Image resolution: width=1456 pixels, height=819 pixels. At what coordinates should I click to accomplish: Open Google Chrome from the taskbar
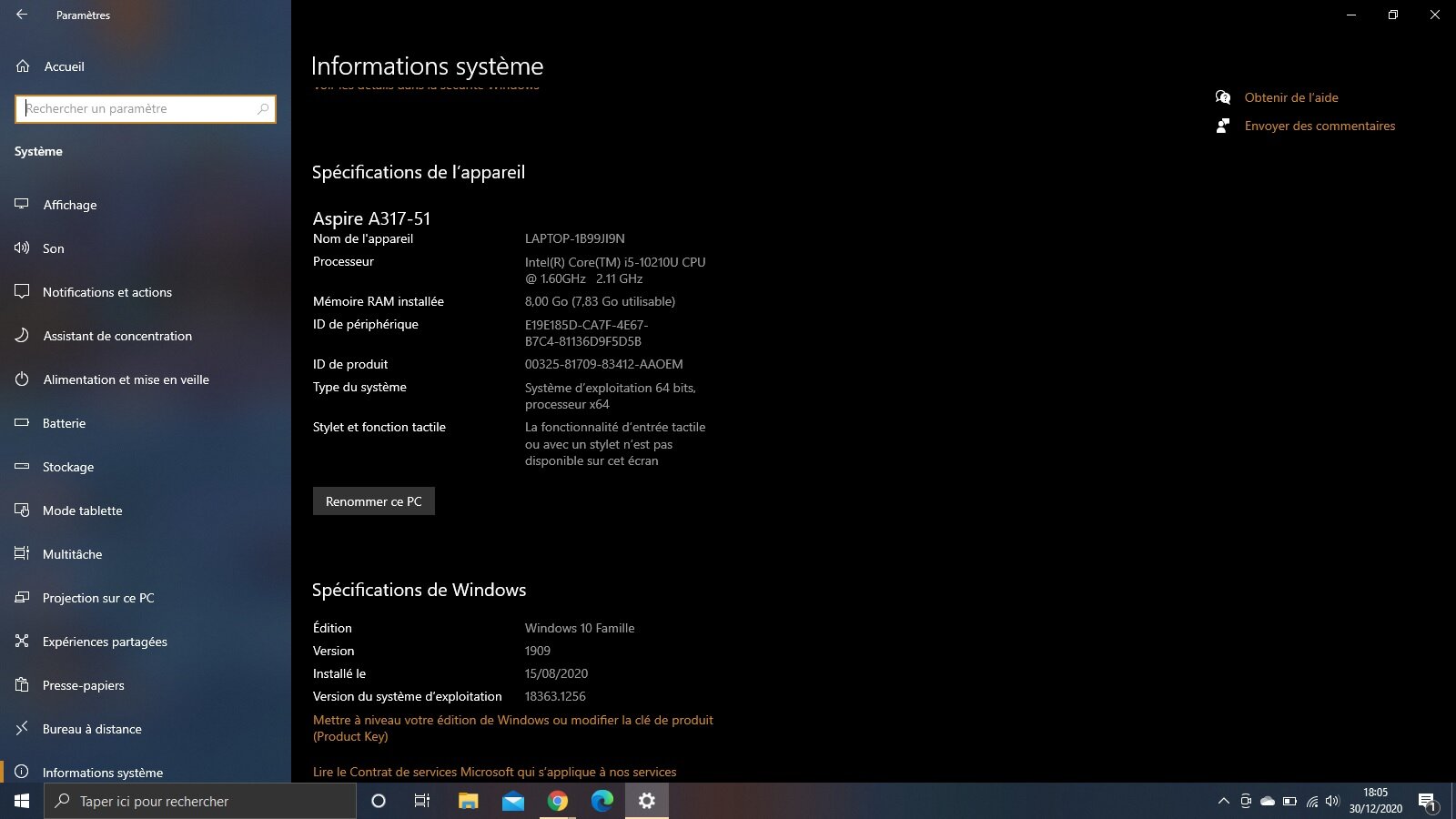(x=558, y=801)
